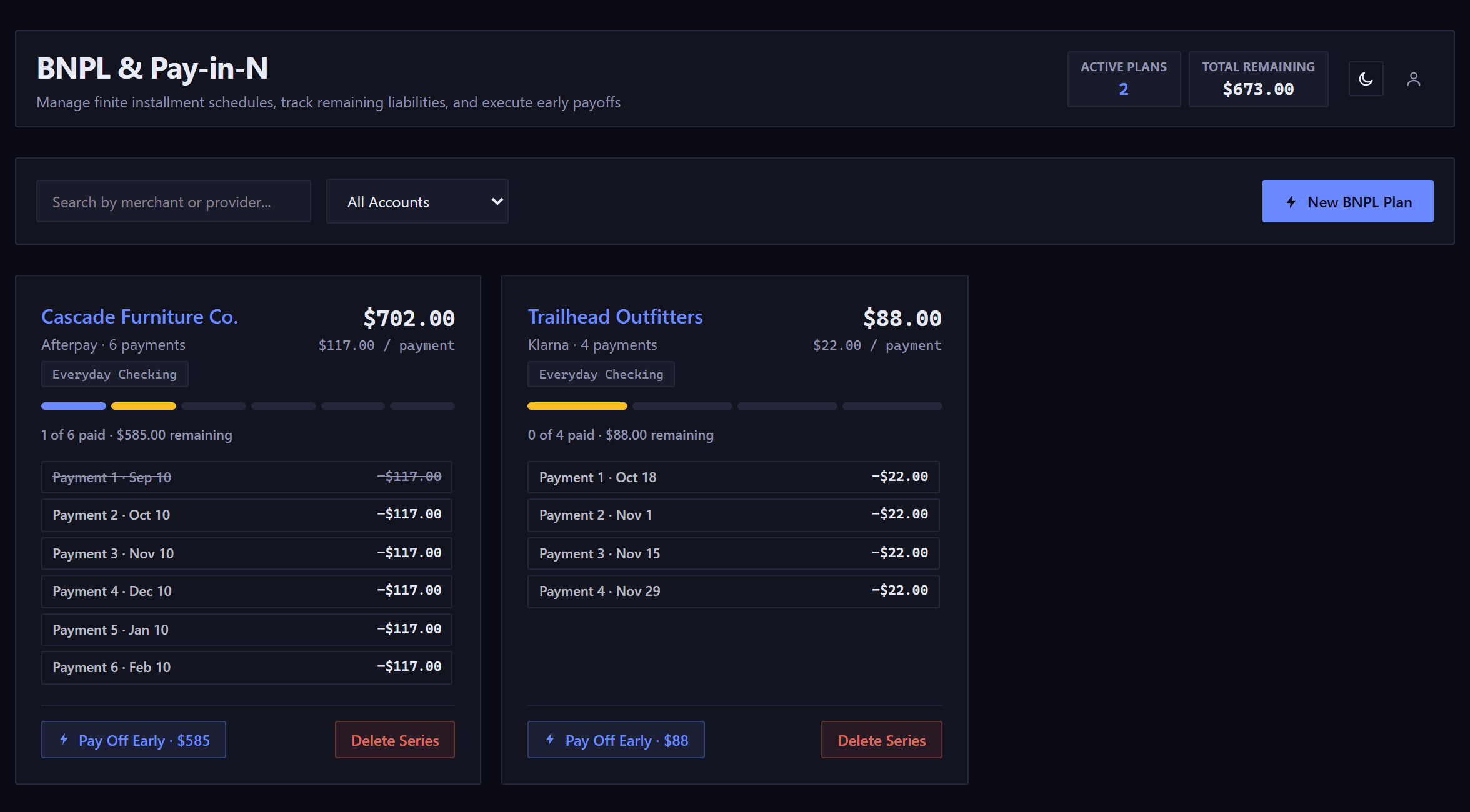Image resolution: width=1470 pixels, height=812 pixels.
Task: Select Payment 6 · Feb 10 row
Action: pyautogui.click(x=247, y=667)
